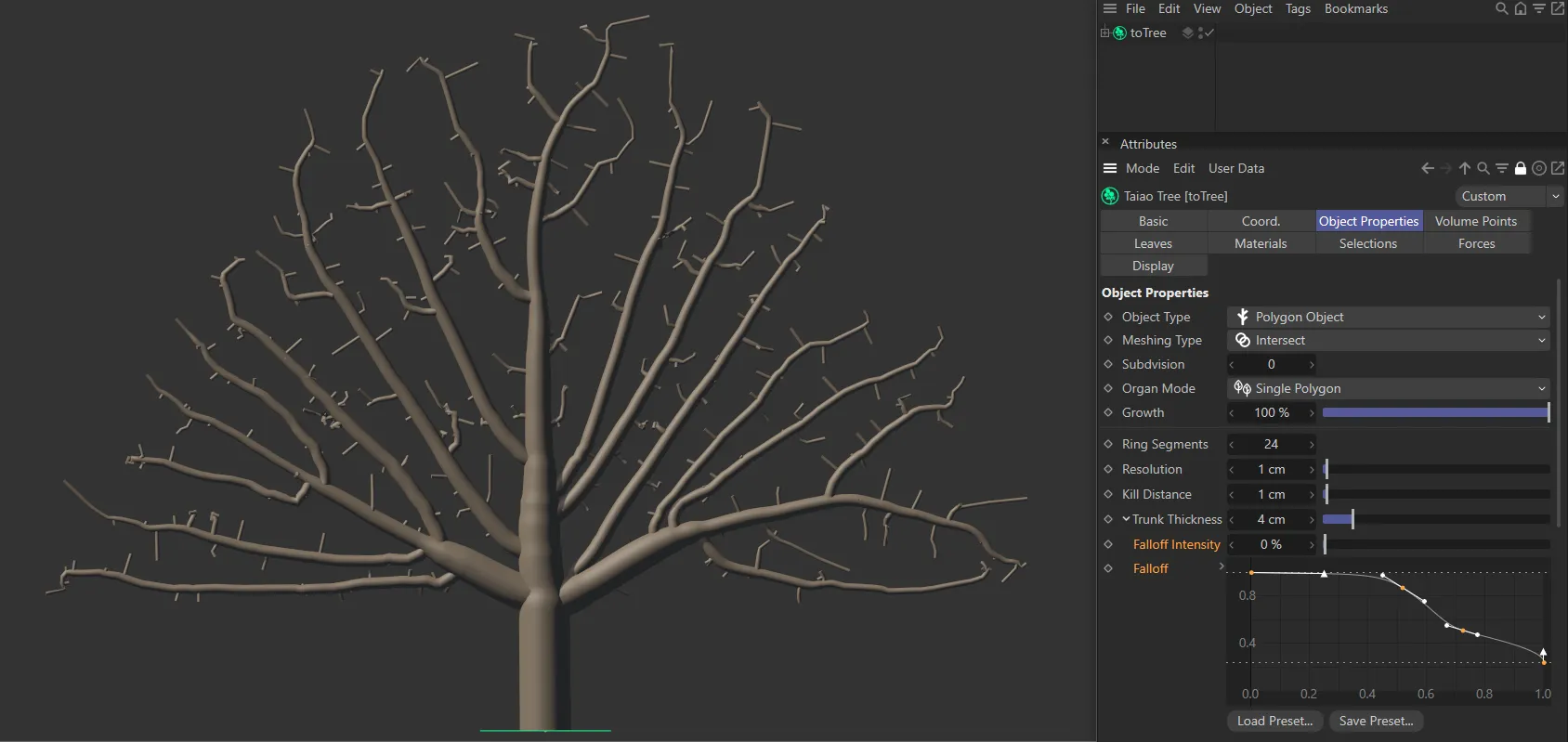
Task: Switch to the Leaves tab
Action: 1153,243
